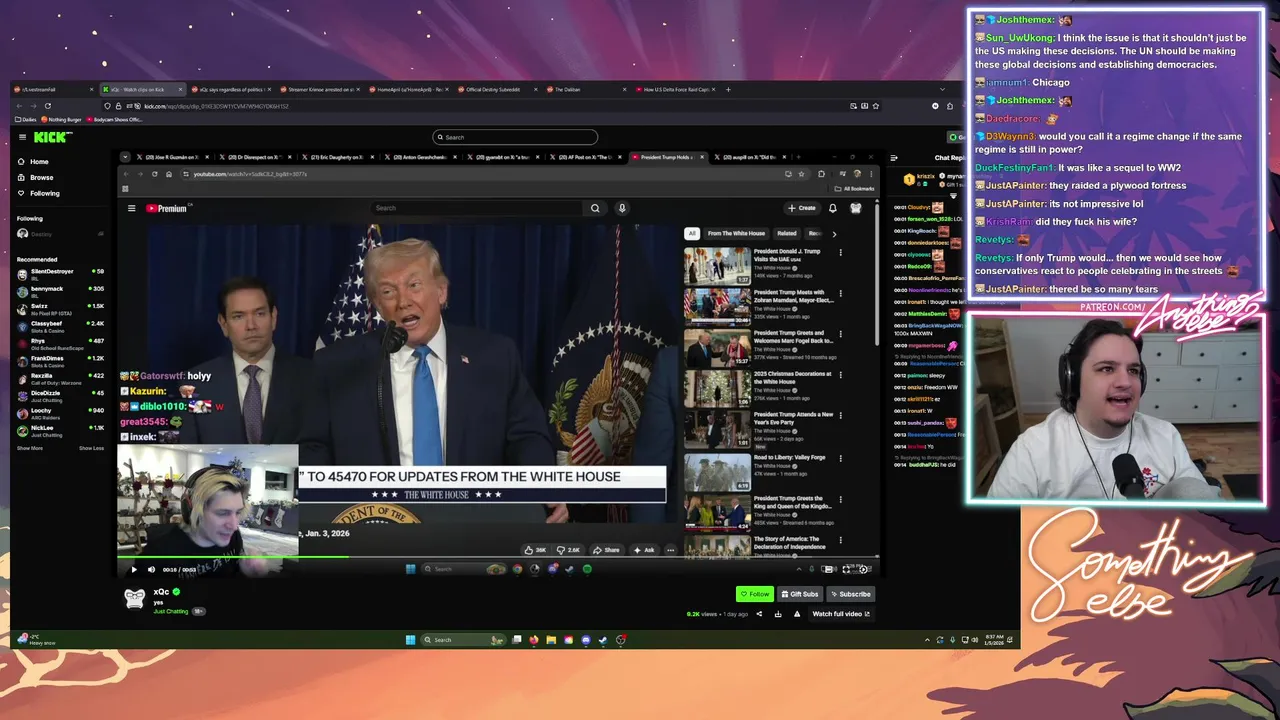Collapse the Kick Chat Replay panel
Screen dimensions: 1280x720
[x=893, y=157]
